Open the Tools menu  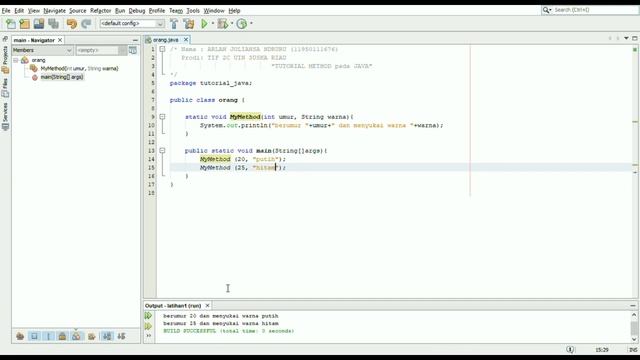[193, 11]
